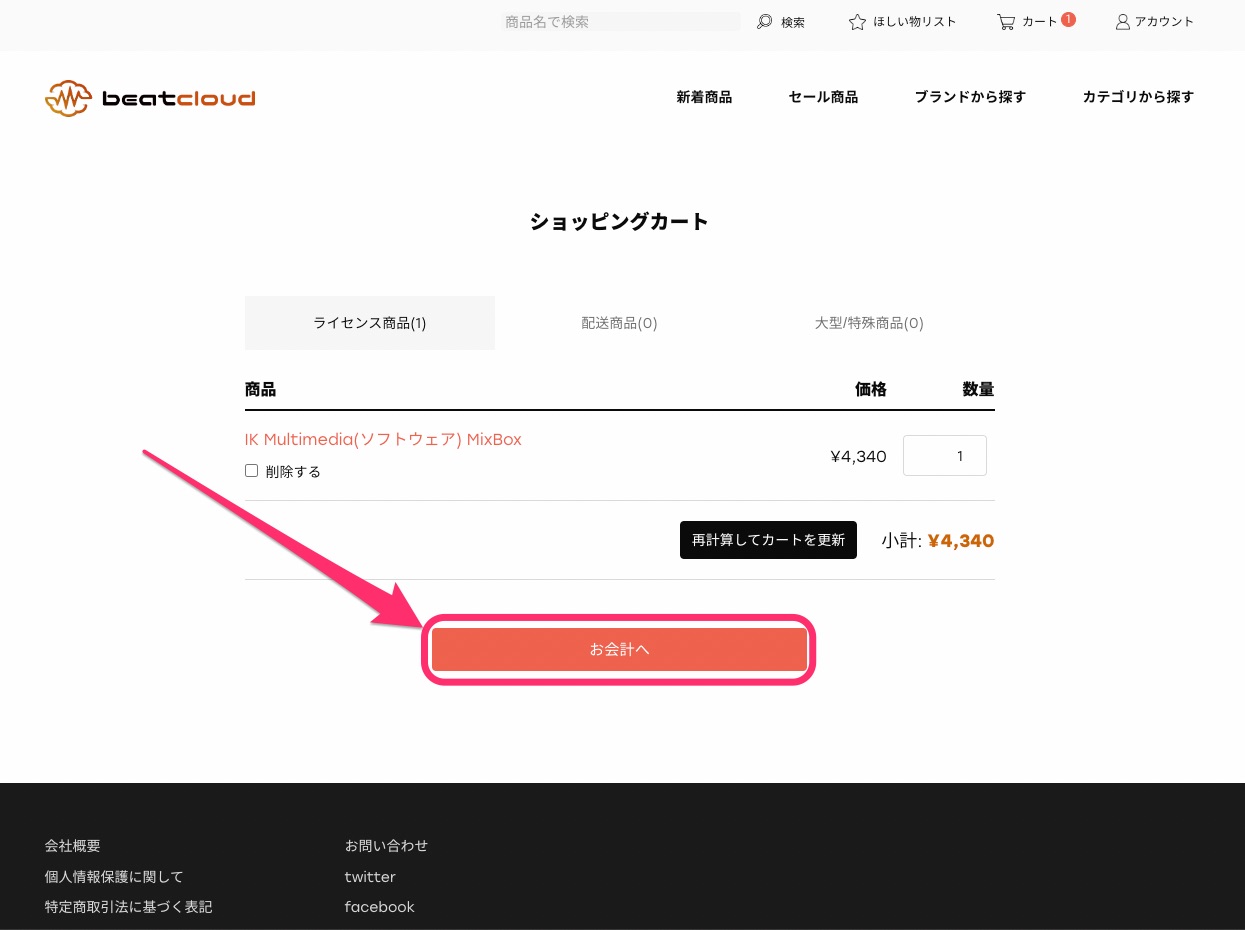The image size is (1245, 930).
Task: Open the 会社概要 footer link
Action: 72,845
